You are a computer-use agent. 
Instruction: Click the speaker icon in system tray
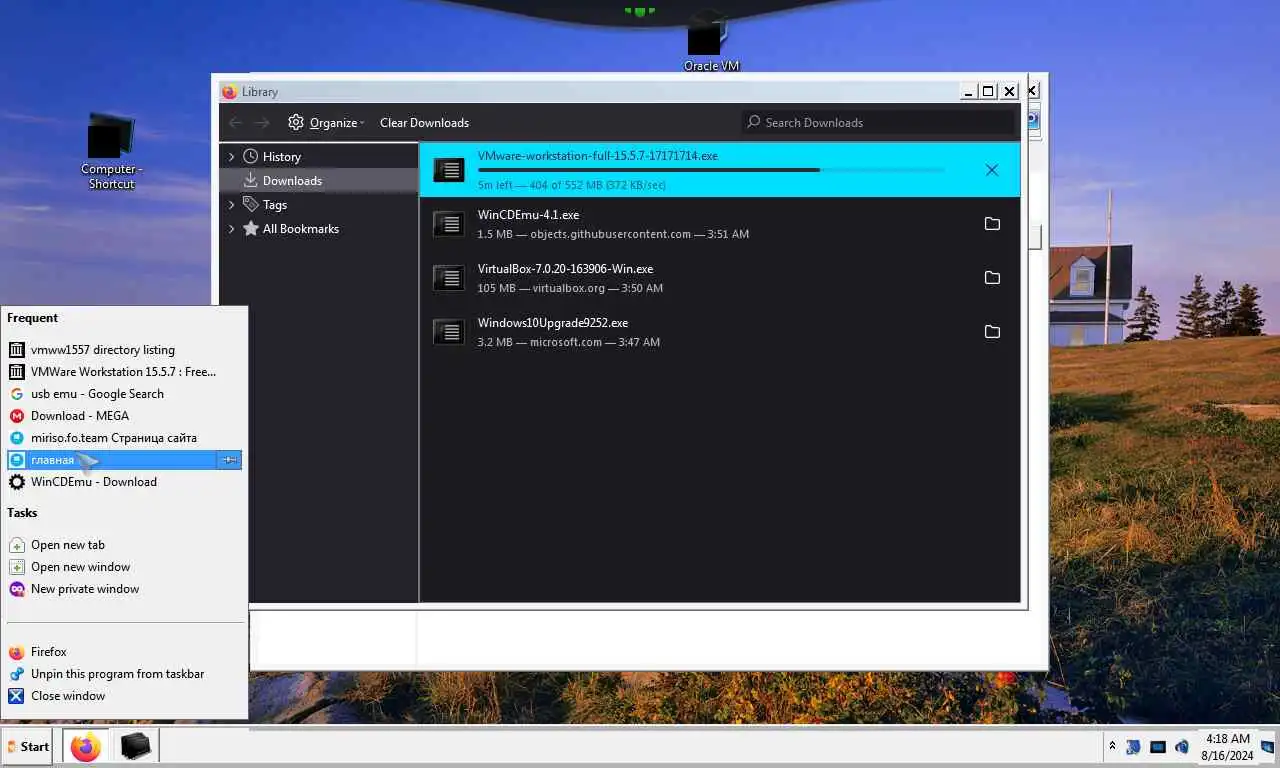pos(1182,747)
